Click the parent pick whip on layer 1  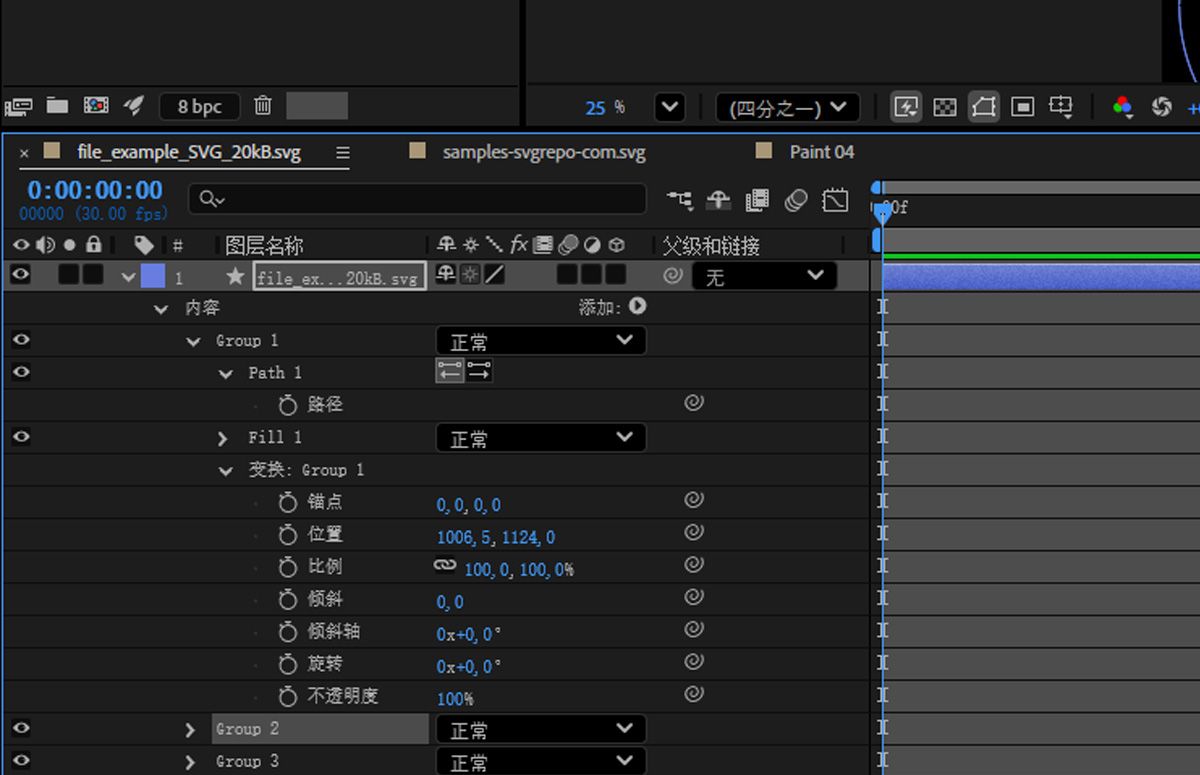click(673, 275)
